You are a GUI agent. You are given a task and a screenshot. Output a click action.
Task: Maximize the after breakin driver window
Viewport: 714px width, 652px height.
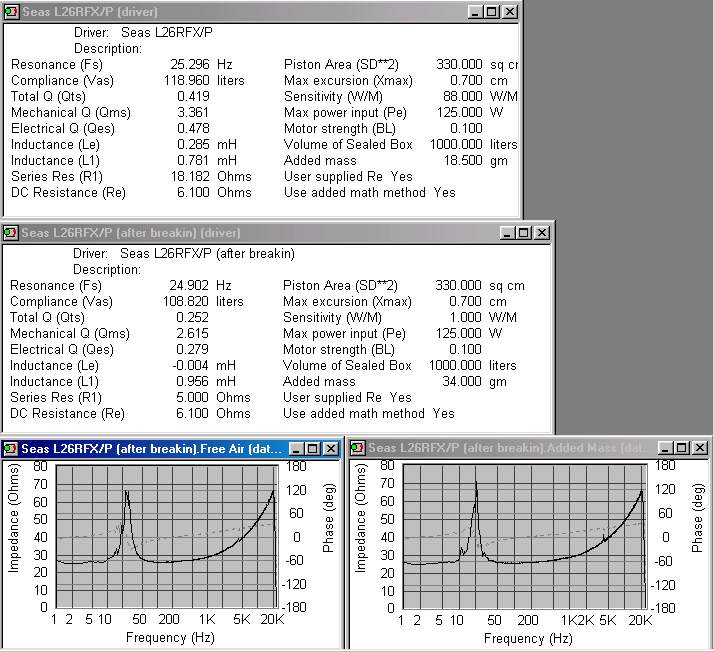524,233
